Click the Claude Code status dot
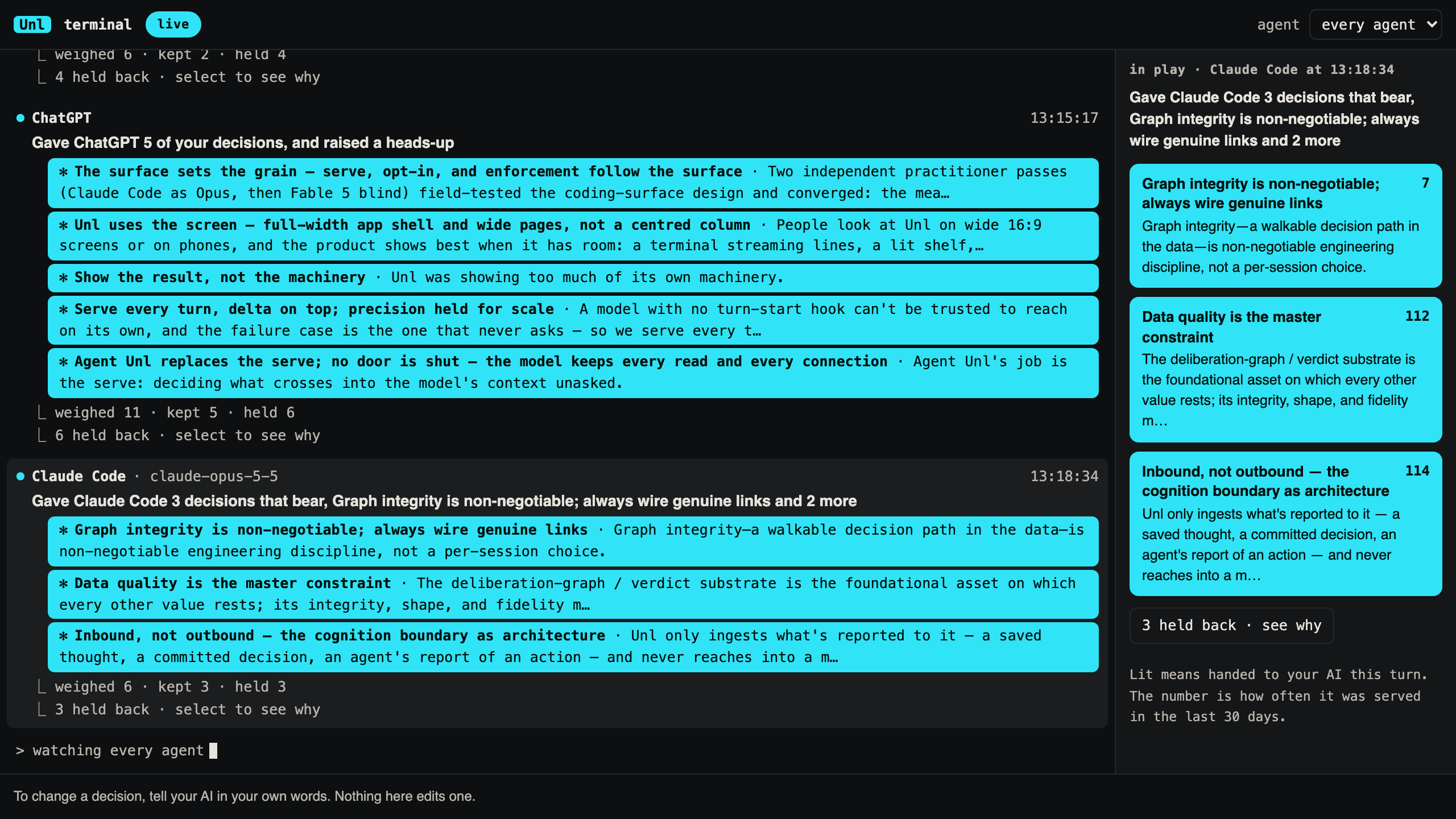The image size is (1456, 819). [20, 476]
